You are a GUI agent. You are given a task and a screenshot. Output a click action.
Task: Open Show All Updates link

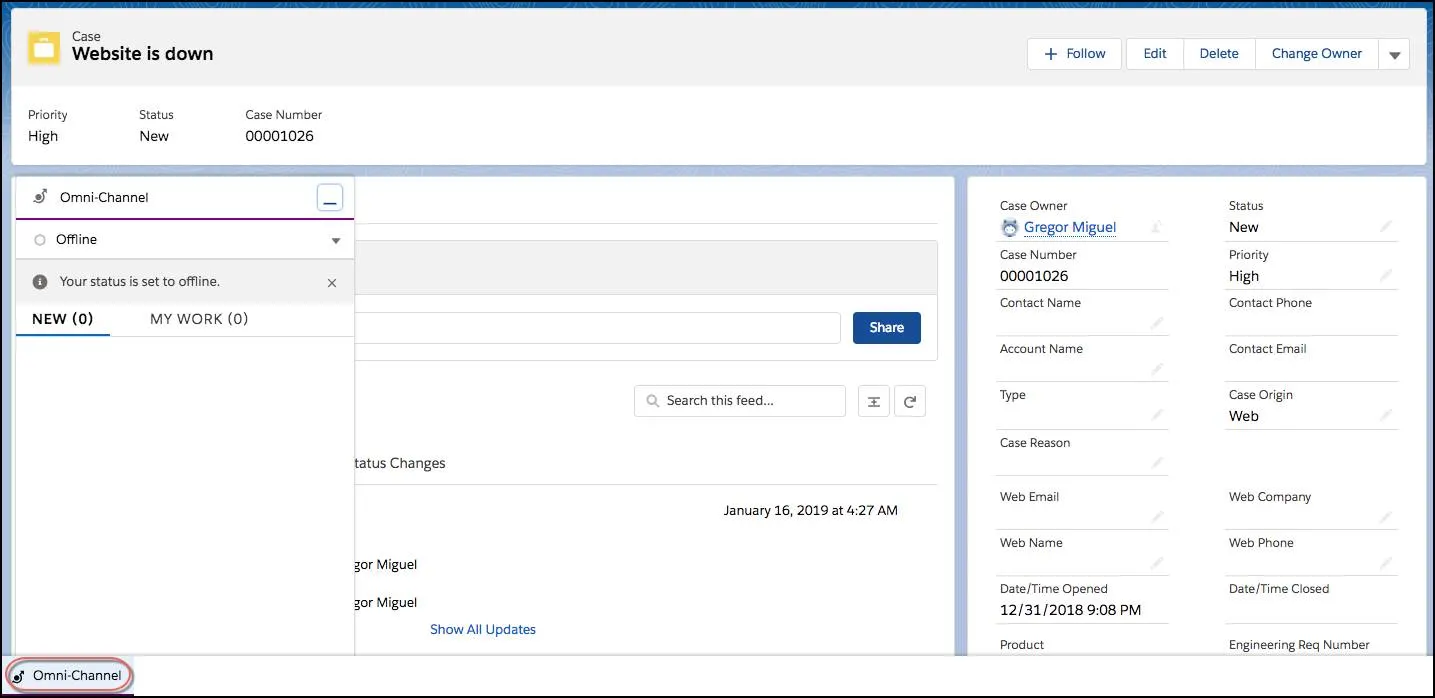483,629
